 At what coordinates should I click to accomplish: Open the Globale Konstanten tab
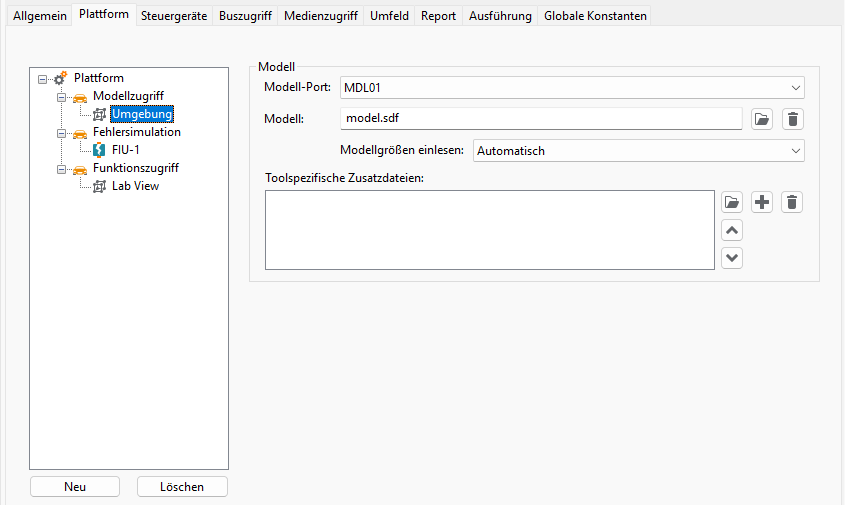tap(595, 16)
